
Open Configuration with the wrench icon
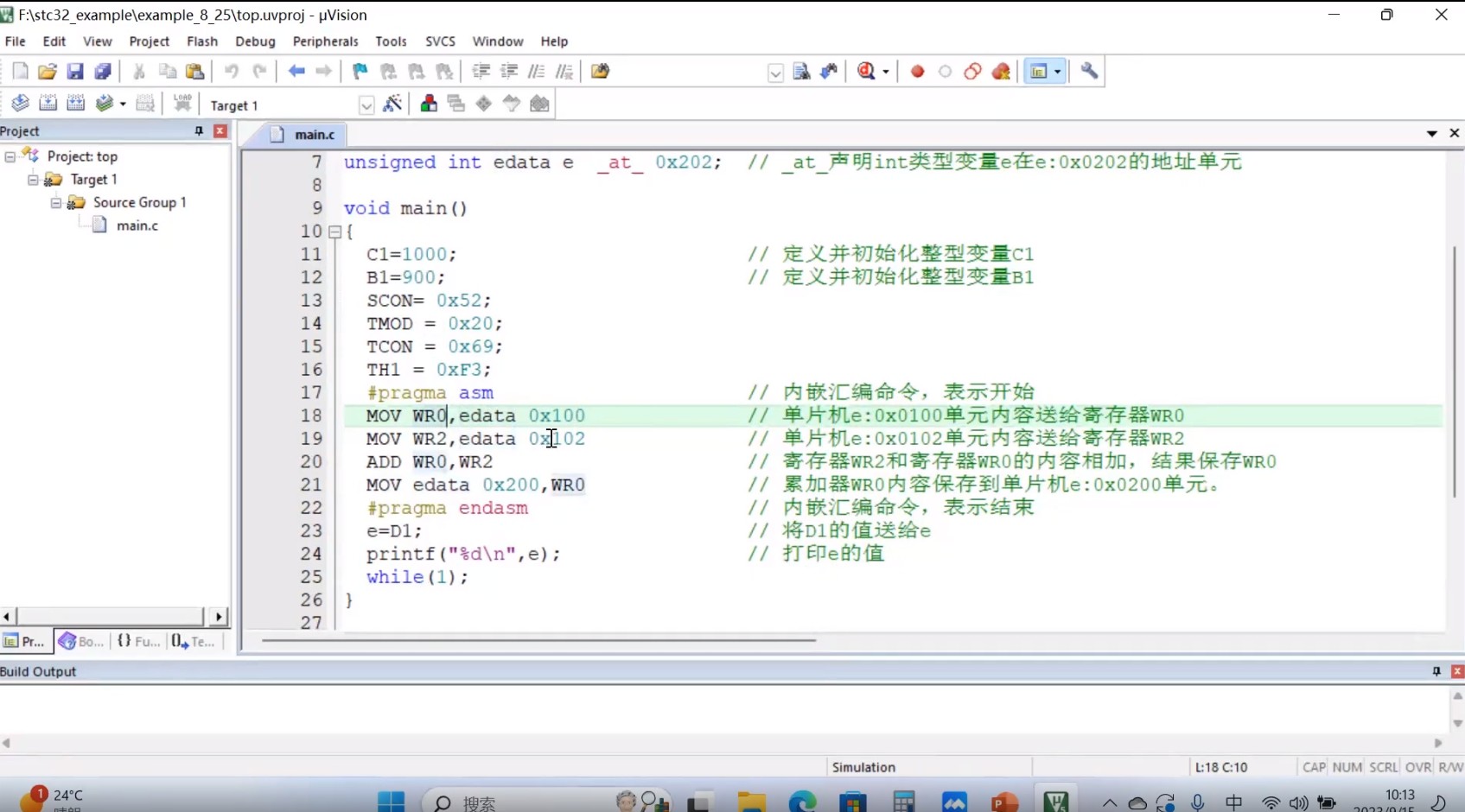coord(1089,72)
